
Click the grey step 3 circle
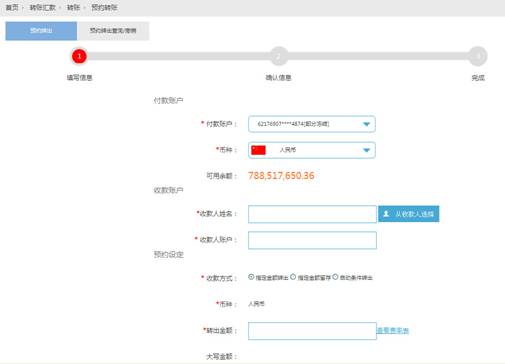[478, 56]
